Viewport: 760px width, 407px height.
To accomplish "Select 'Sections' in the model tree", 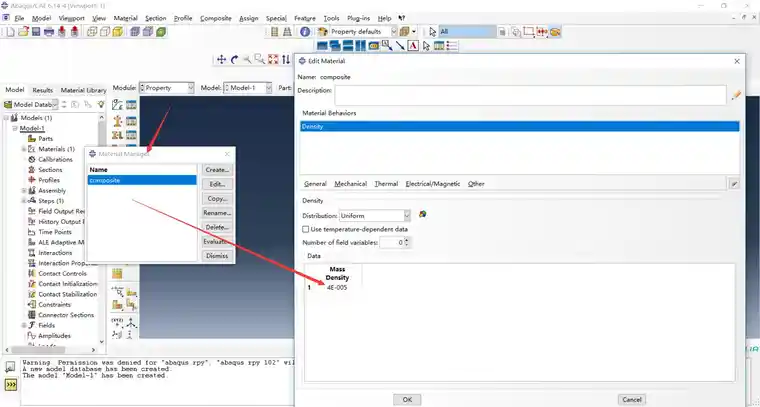I will pyautogui.click(x=50, y=170).
